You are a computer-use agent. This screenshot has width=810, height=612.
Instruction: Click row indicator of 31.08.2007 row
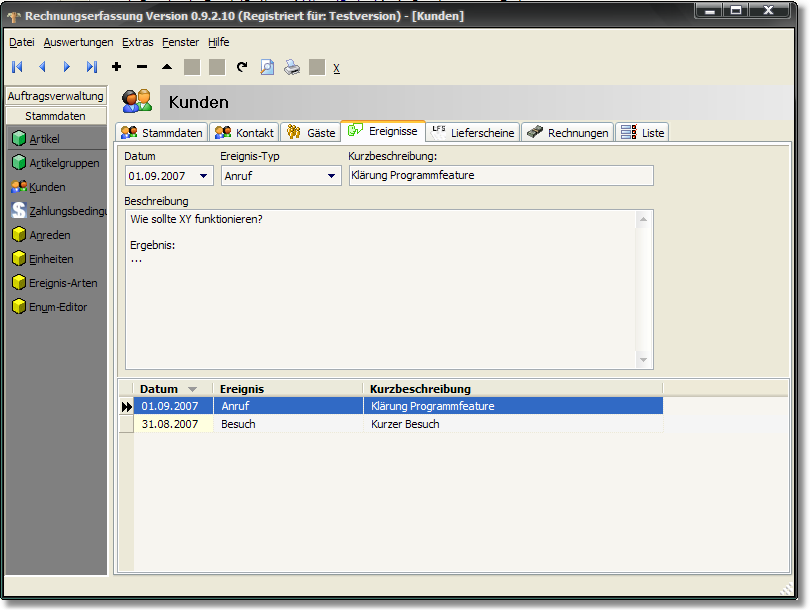click(127, 424)
